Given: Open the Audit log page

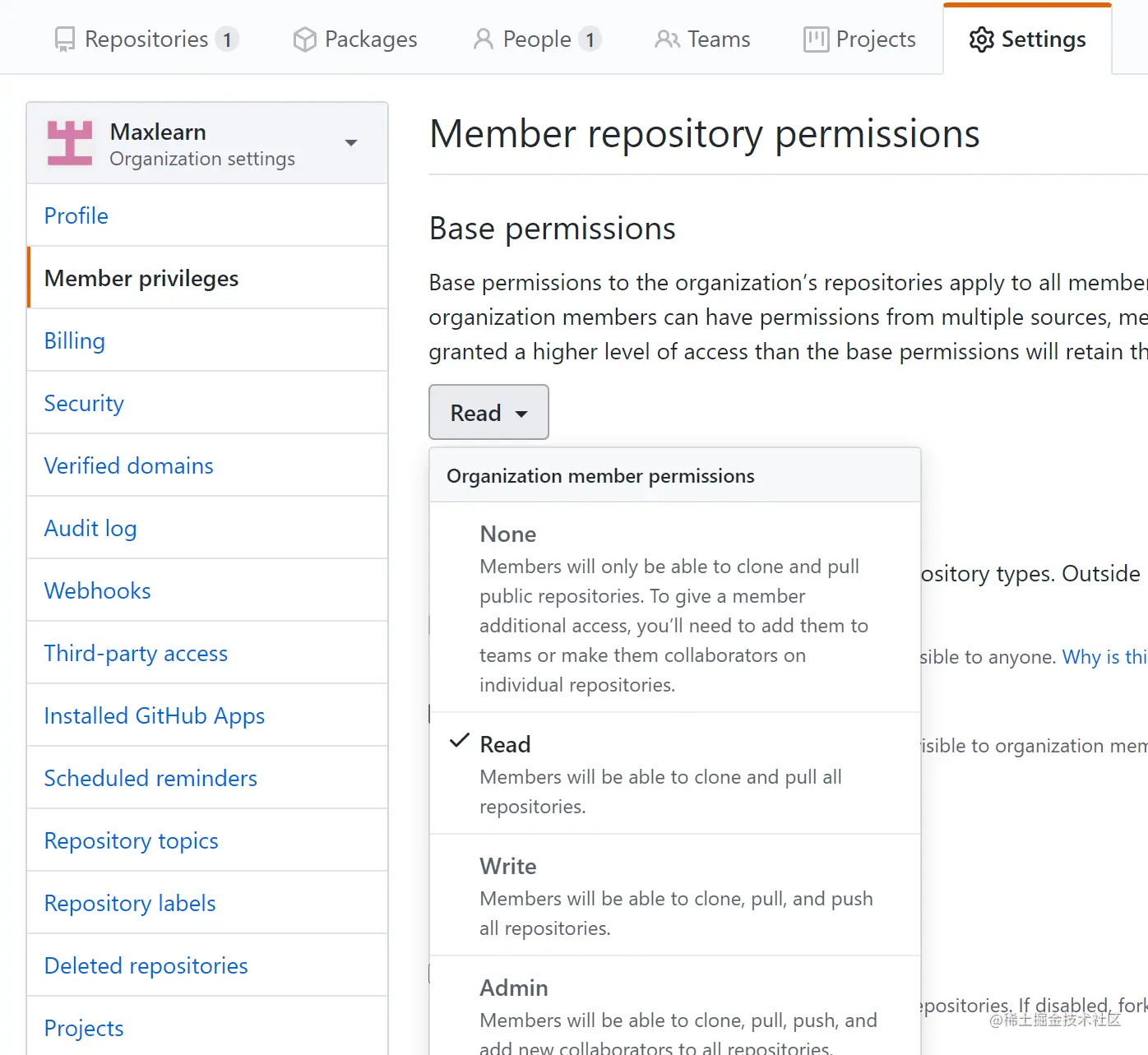Looking at the screenshot, I should click(x=90, y=529).
